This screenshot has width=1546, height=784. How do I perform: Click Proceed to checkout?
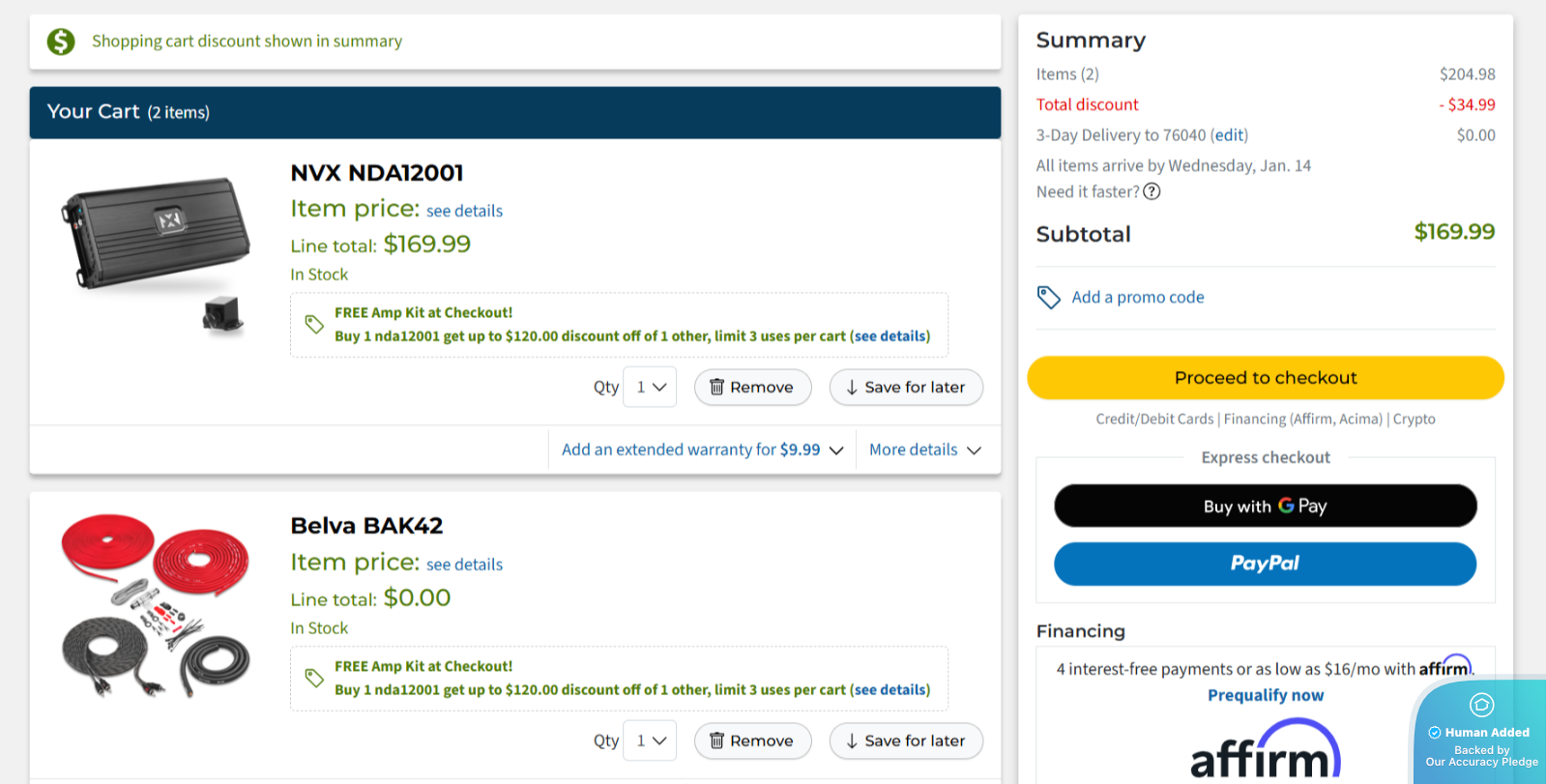tap(1265, 378)
